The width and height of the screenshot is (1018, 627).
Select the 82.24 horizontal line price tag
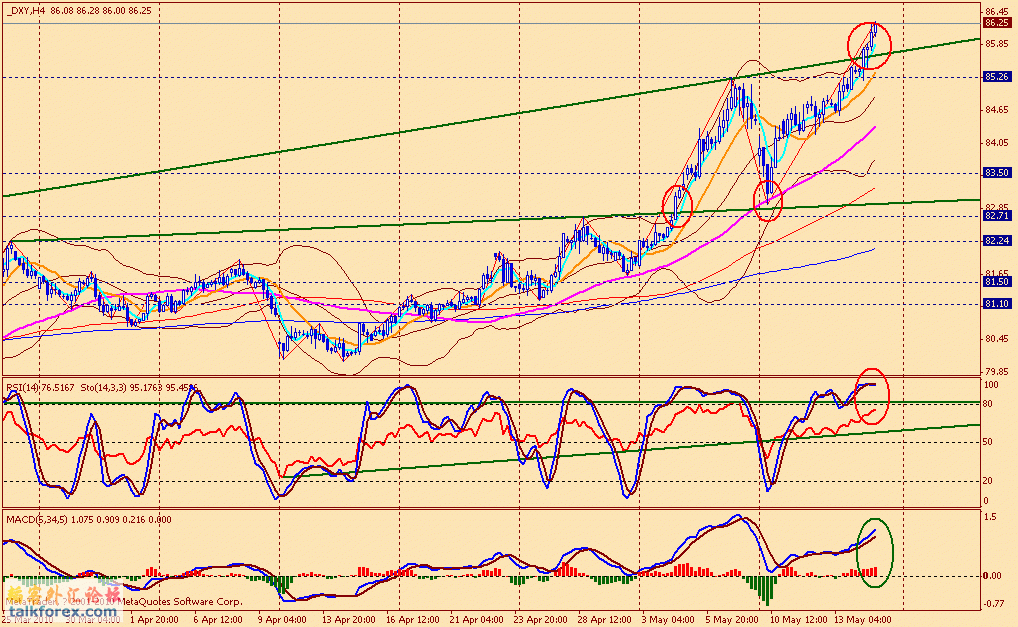point(997,241)
